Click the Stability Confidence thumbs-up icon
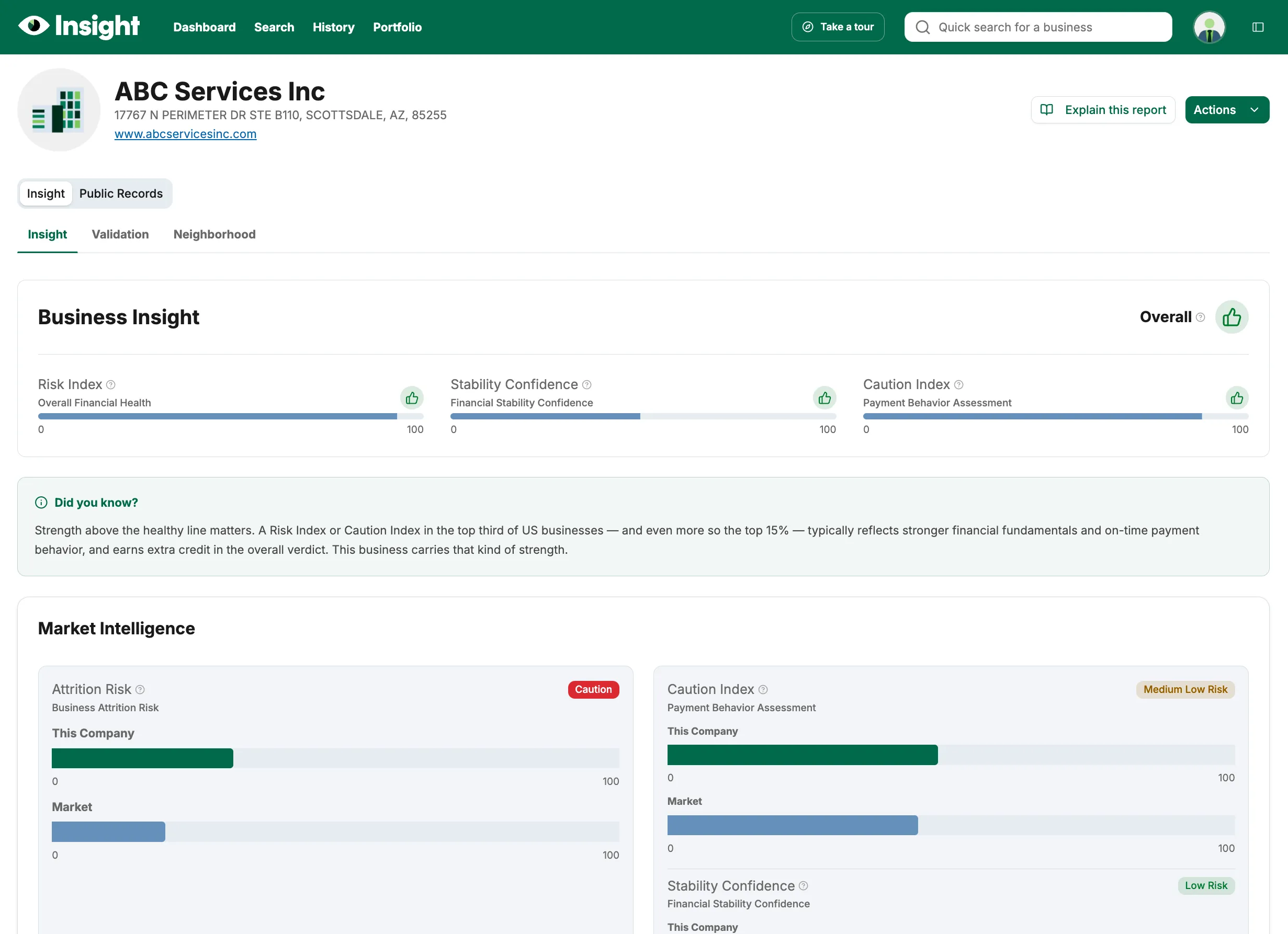 click(x=824, y=398)
